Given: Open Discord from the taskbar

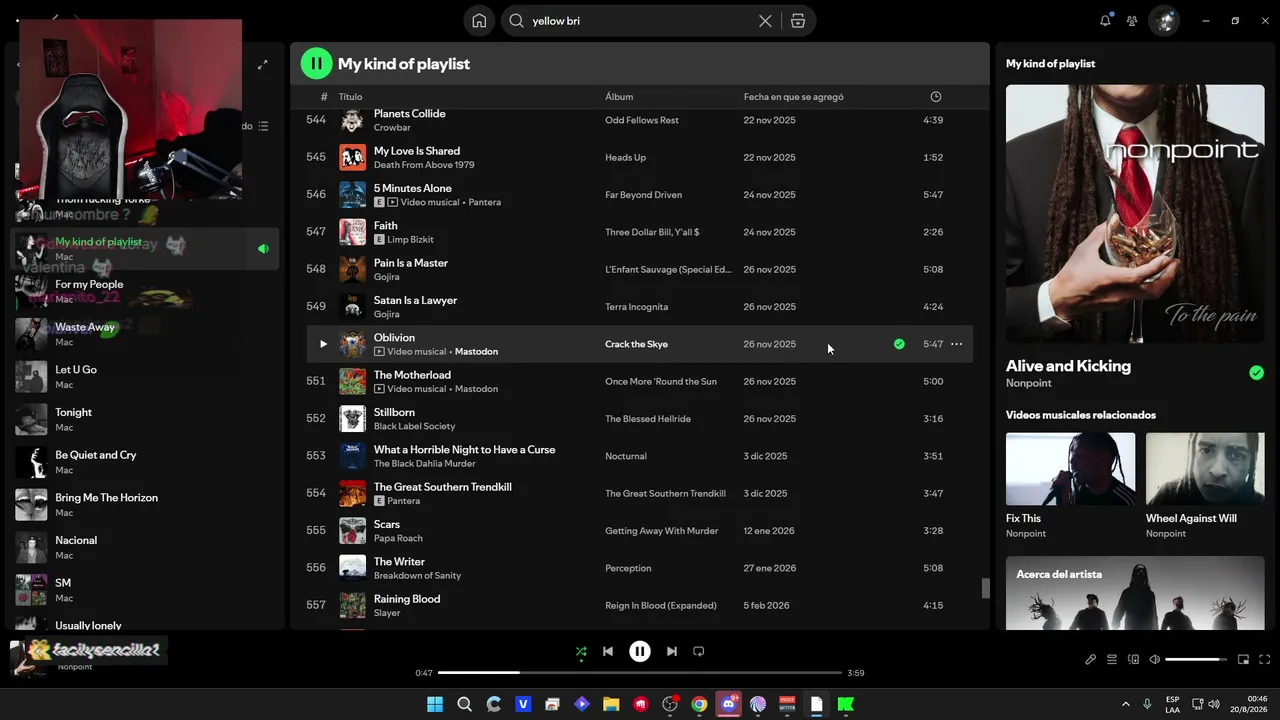Looking at the screenshot, I should click(728, 704).
